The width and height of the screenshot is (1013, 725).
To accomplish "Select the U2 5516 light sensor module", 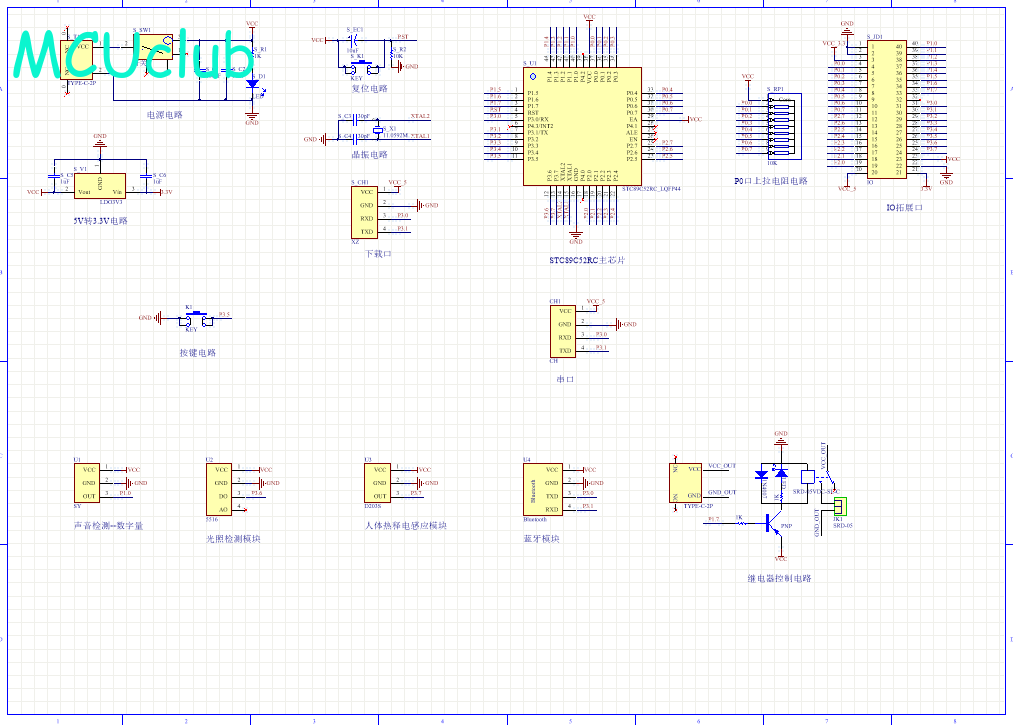I will click(x=219, y=490).
